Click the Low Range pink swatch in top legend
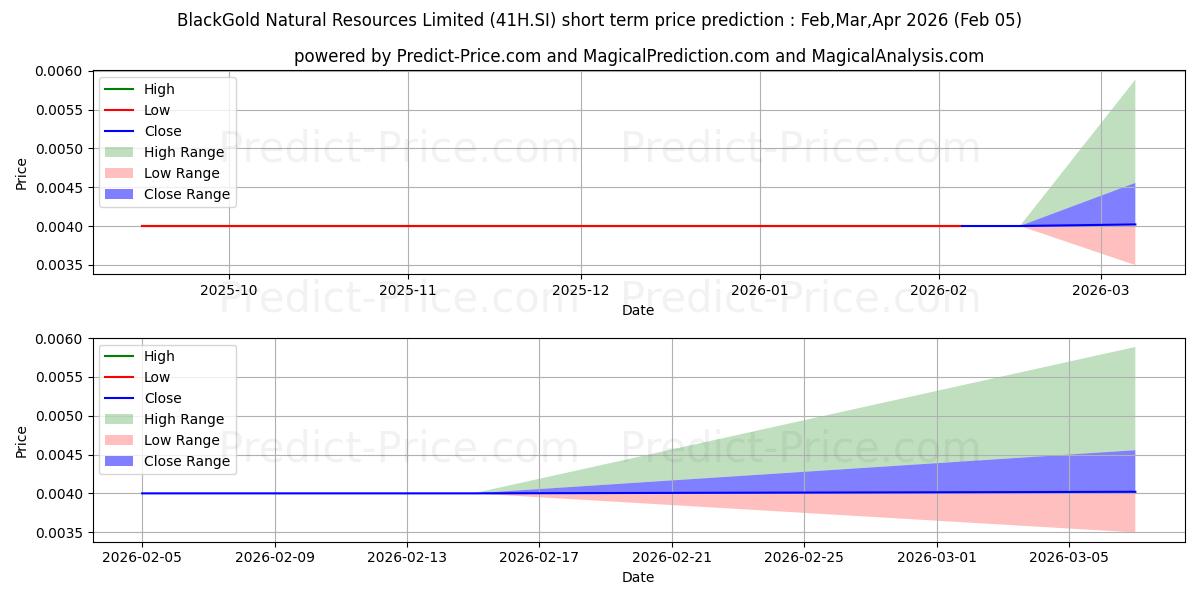This screenshot has width=1200, height=600. (121, 173)
